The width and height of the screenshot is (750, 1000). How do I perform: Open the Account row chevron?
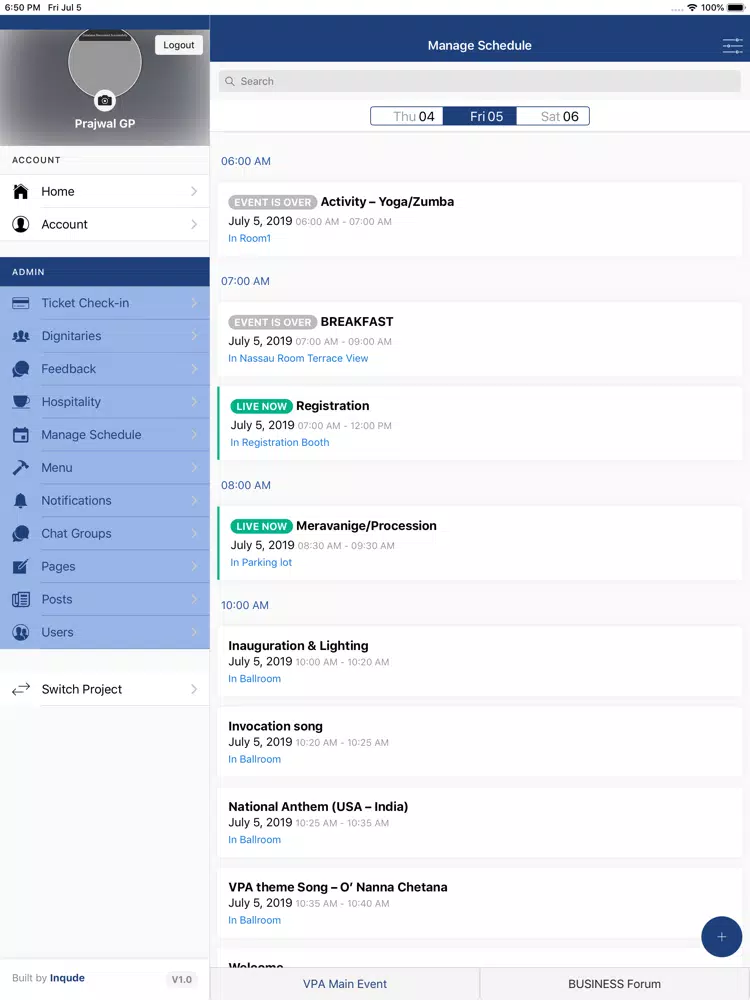coord(194,225)
